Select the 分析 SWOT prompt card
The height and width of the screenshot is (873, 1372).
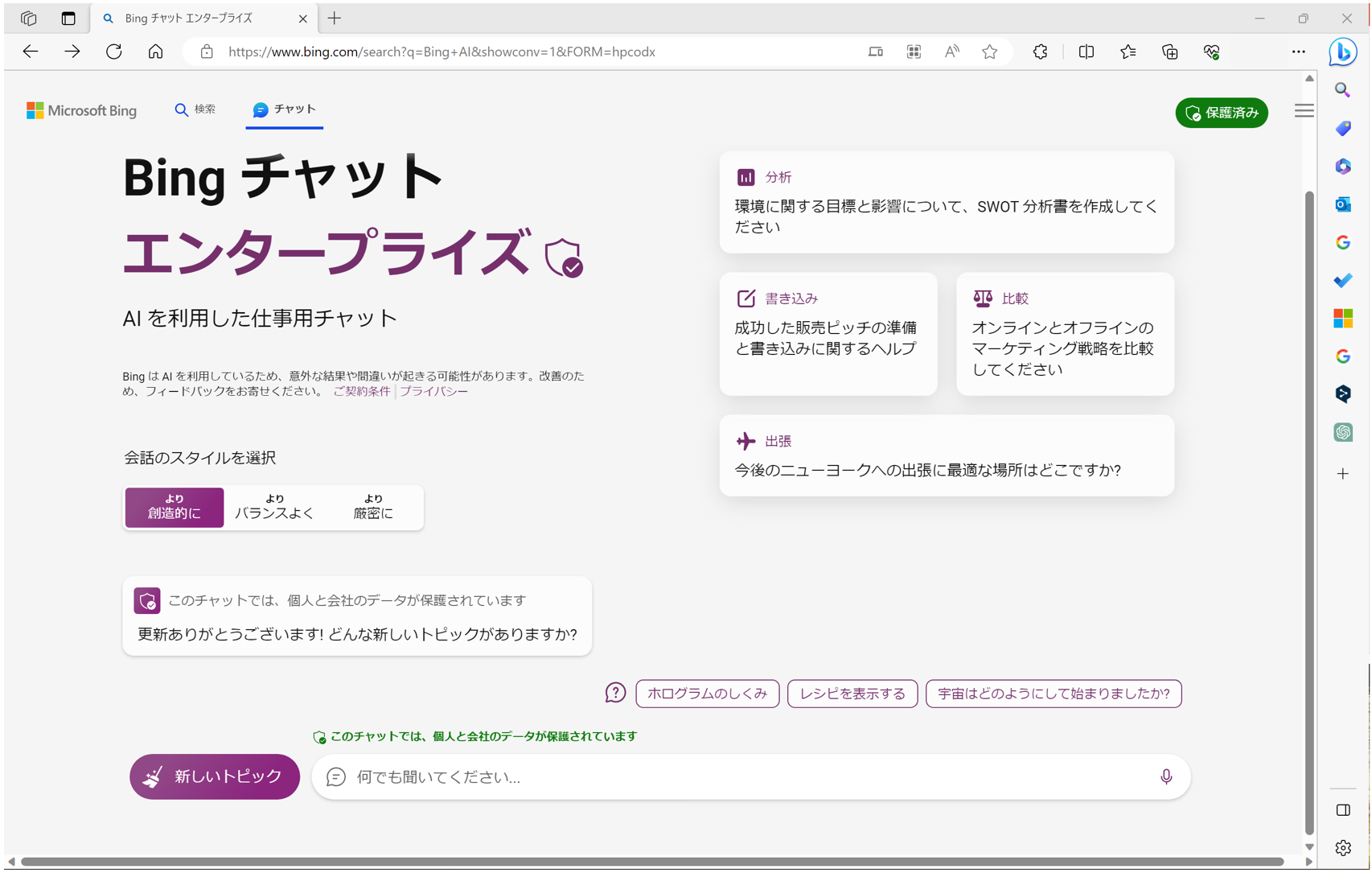(947, 202)
